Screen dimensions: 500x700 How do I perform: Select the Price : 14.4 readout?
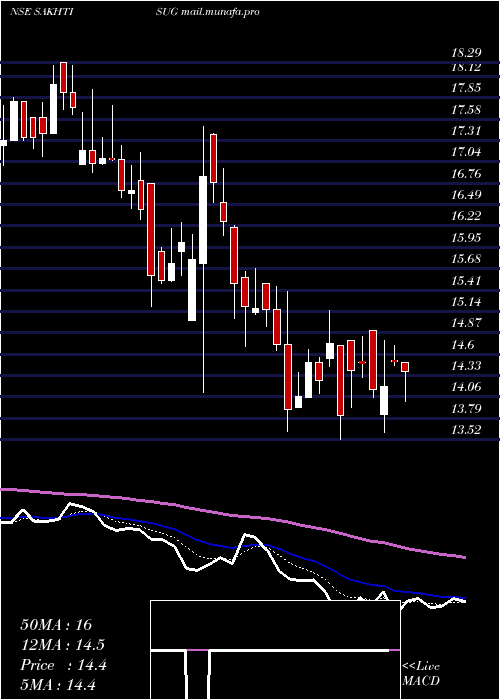coord(63,666)
